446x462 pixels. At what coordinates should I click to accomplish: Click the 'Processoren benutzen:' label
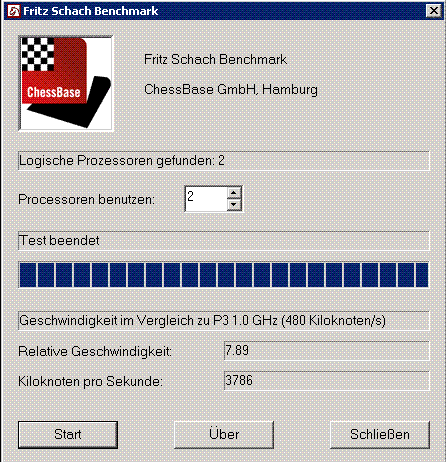[87, 199]
